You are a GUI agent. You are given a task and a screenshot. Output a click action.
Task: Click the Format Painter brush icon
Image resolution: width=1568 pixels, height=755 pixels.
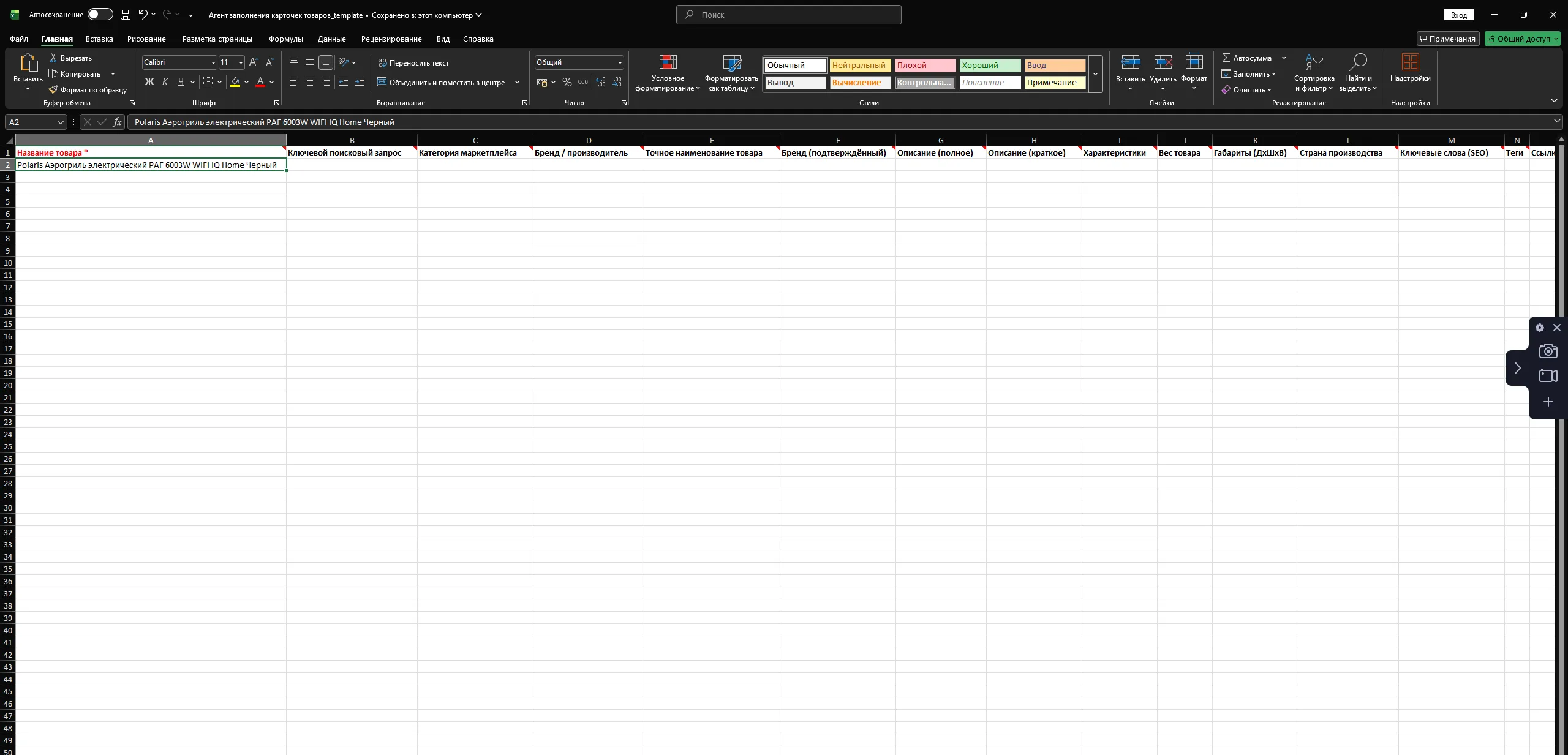tap(54, 89)
